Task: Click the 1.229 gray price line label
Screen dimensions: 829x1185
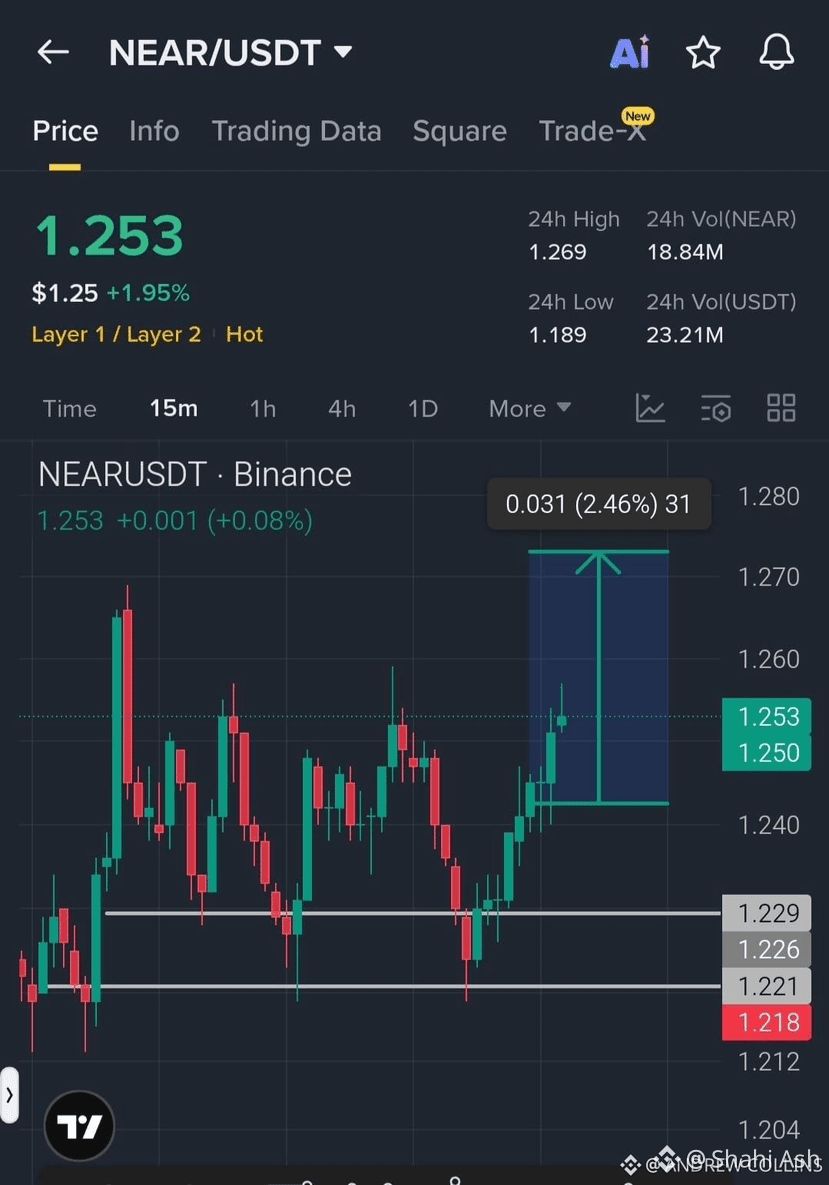Action: (767, 913)
